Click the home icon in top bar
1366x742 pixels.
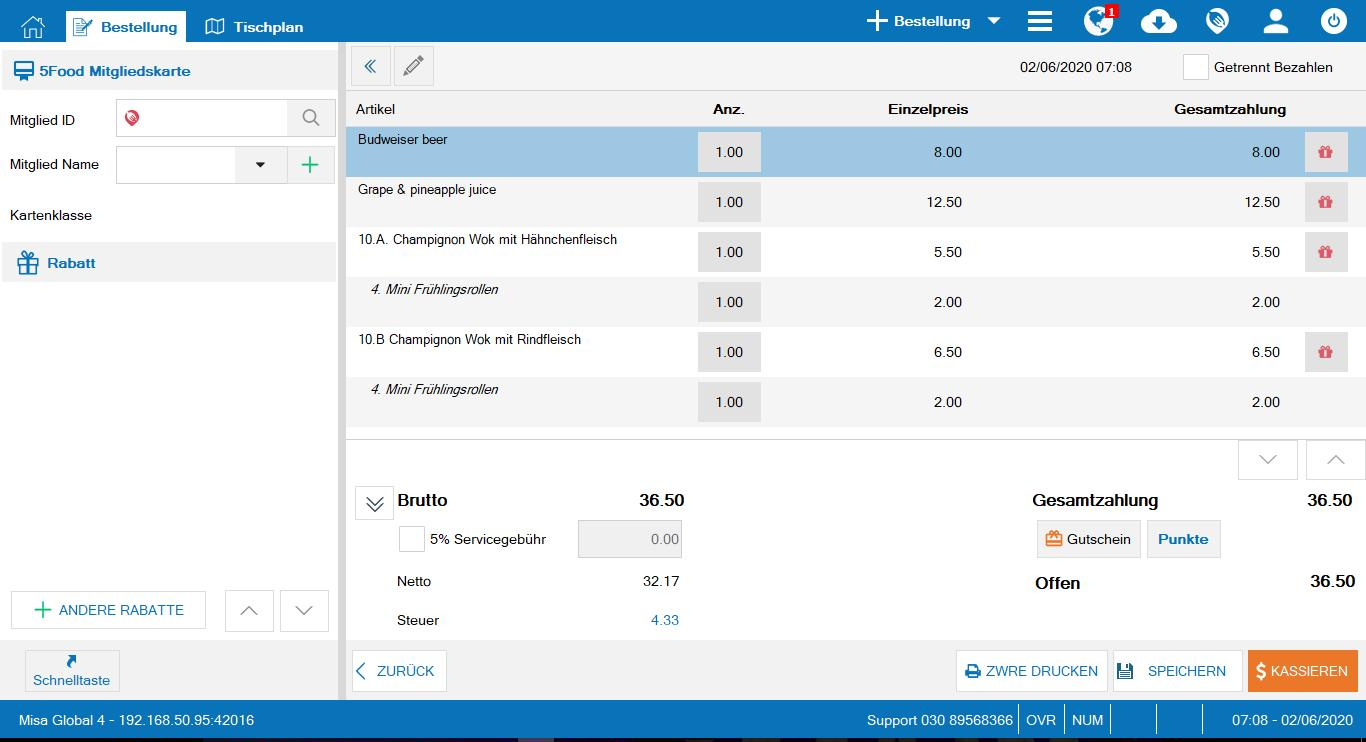[33, 26]
